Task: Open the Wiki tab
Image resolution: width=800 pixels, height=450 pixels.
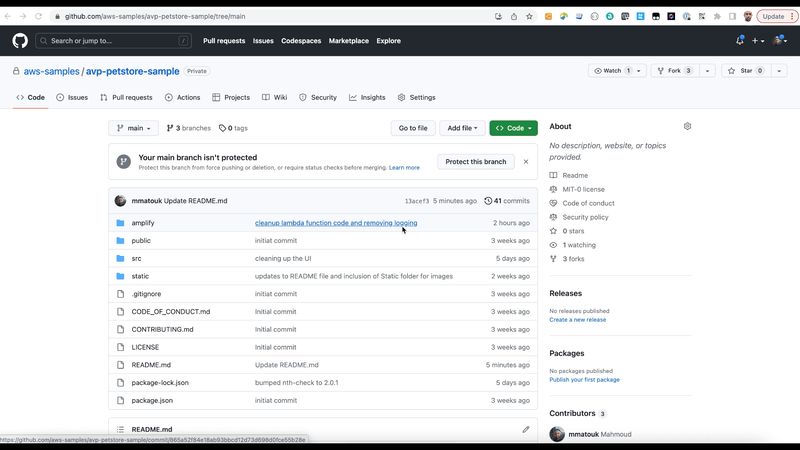Action: click(x=274, y=97)
